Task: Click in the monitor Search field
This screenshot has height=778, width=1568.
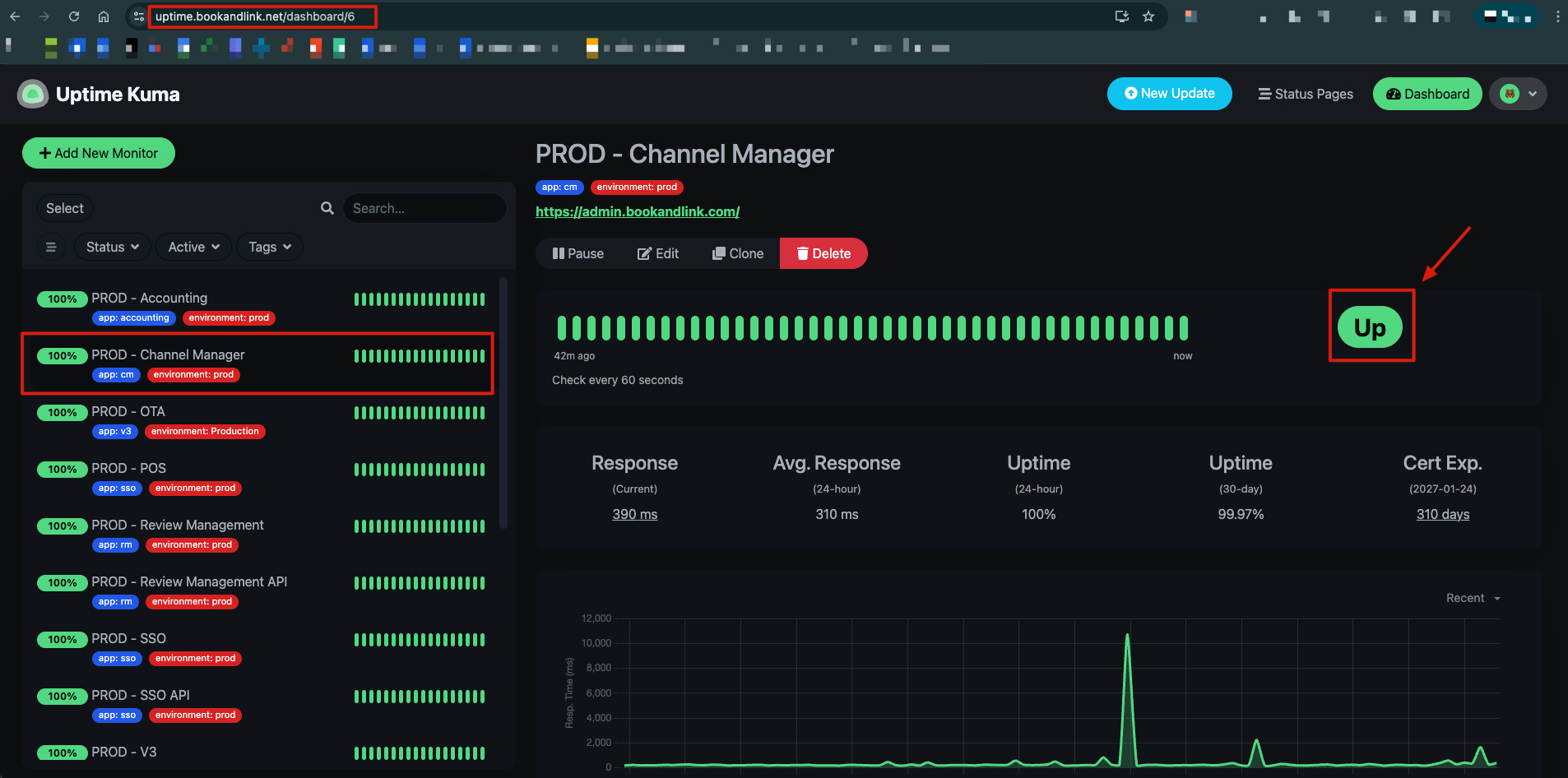Action: (424, 208)
